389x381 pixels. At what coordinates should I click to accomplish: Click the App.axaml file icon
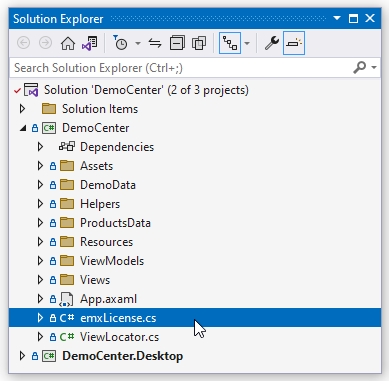(66, 300)
